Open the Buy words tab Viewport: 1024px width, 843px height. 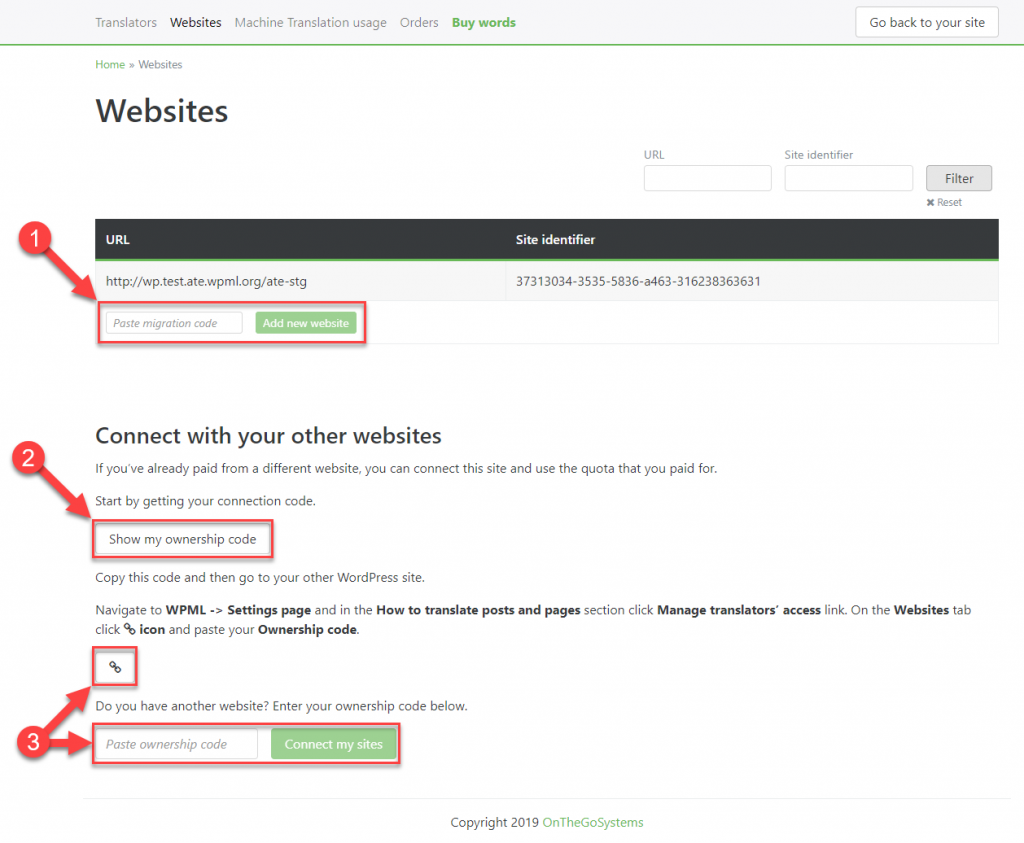click(484, 22)
